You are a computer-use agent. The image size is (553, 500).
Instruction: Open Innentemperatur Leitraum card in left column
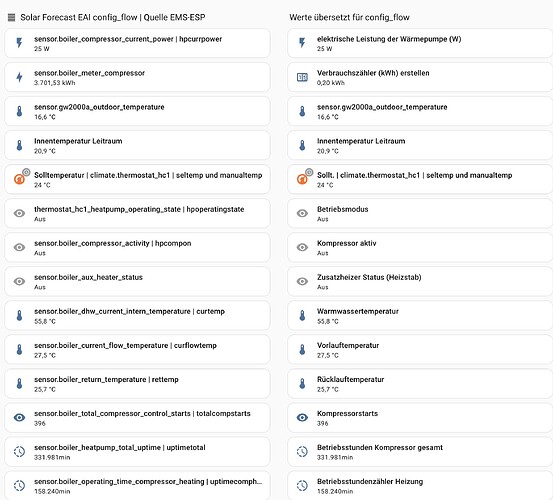point(137,145)
